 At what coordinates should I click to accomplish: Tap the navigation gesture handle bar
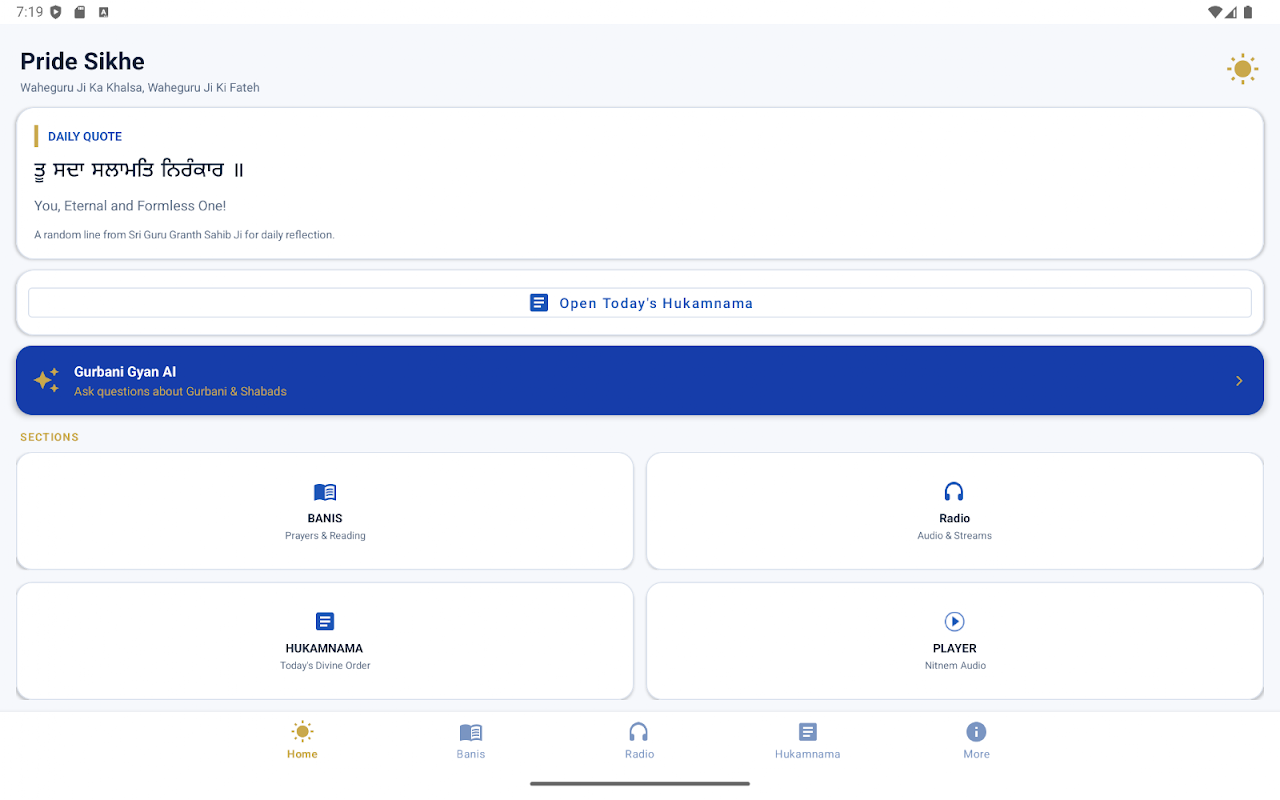coord(640,784)
